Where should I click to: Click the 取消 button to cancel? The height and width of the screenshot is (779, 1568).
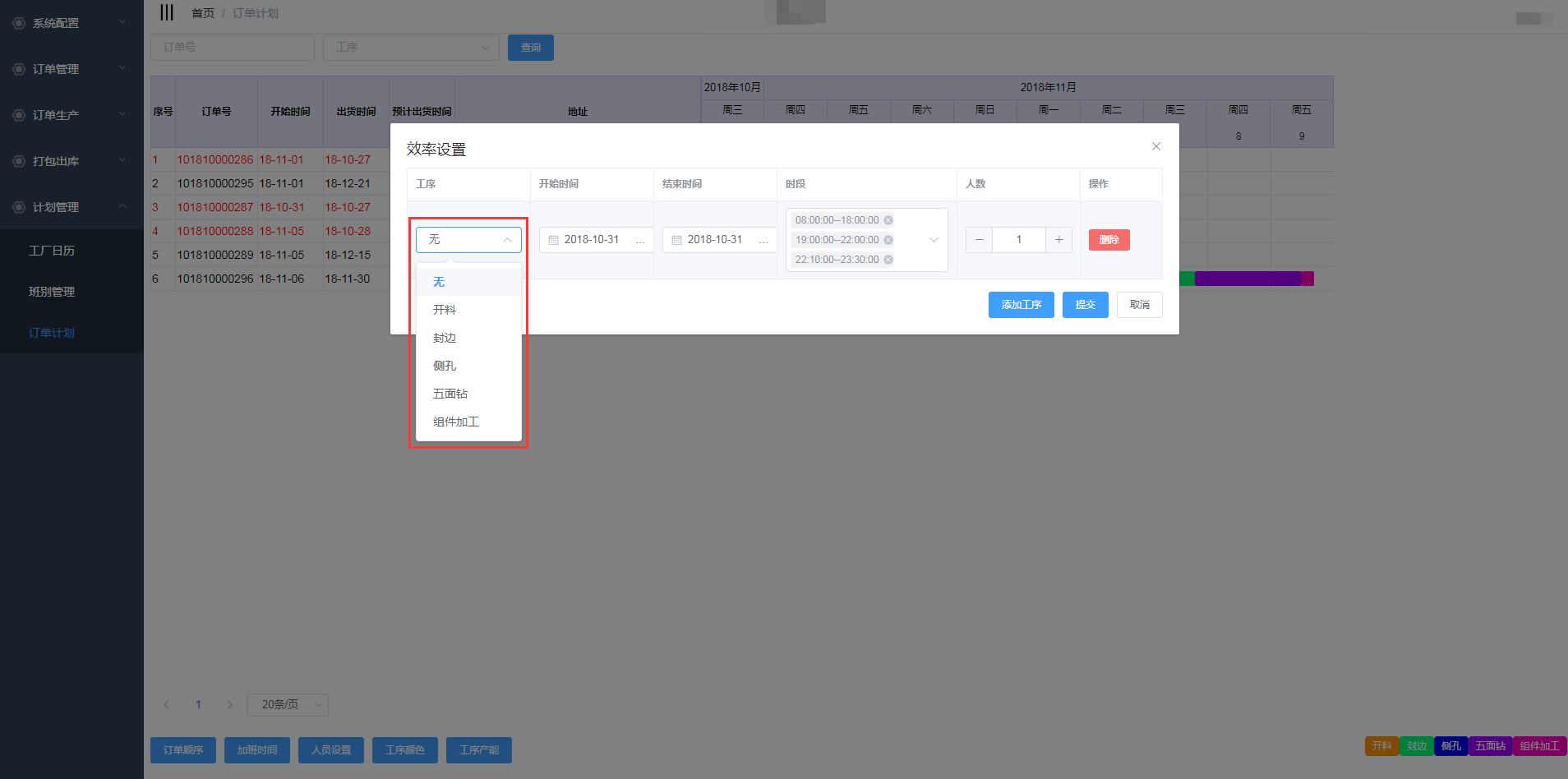1139,305
